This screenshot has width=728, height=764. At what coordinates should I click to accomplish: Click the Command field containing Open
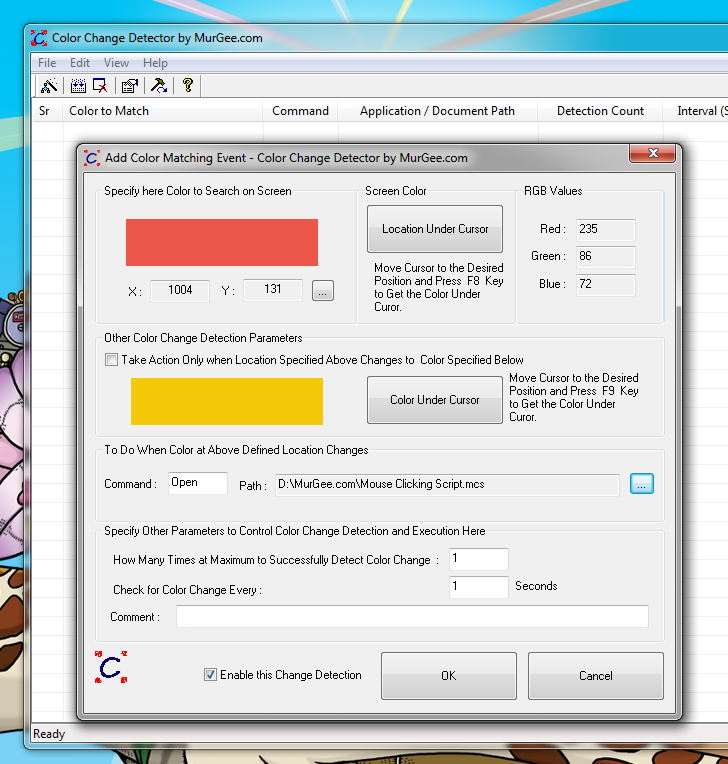coord(198,483)
